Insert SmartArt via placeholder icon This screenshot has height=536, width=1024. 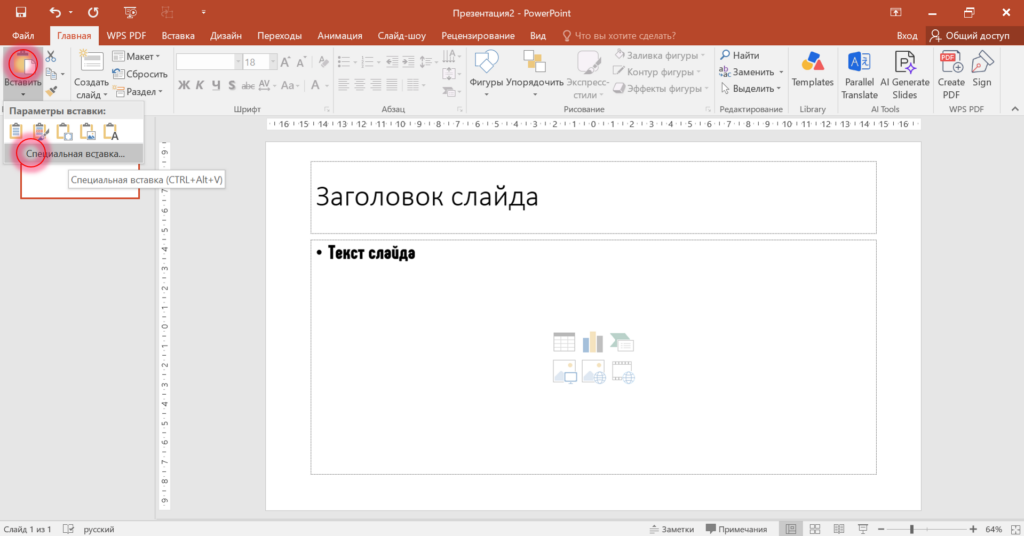tap(622, 342)
